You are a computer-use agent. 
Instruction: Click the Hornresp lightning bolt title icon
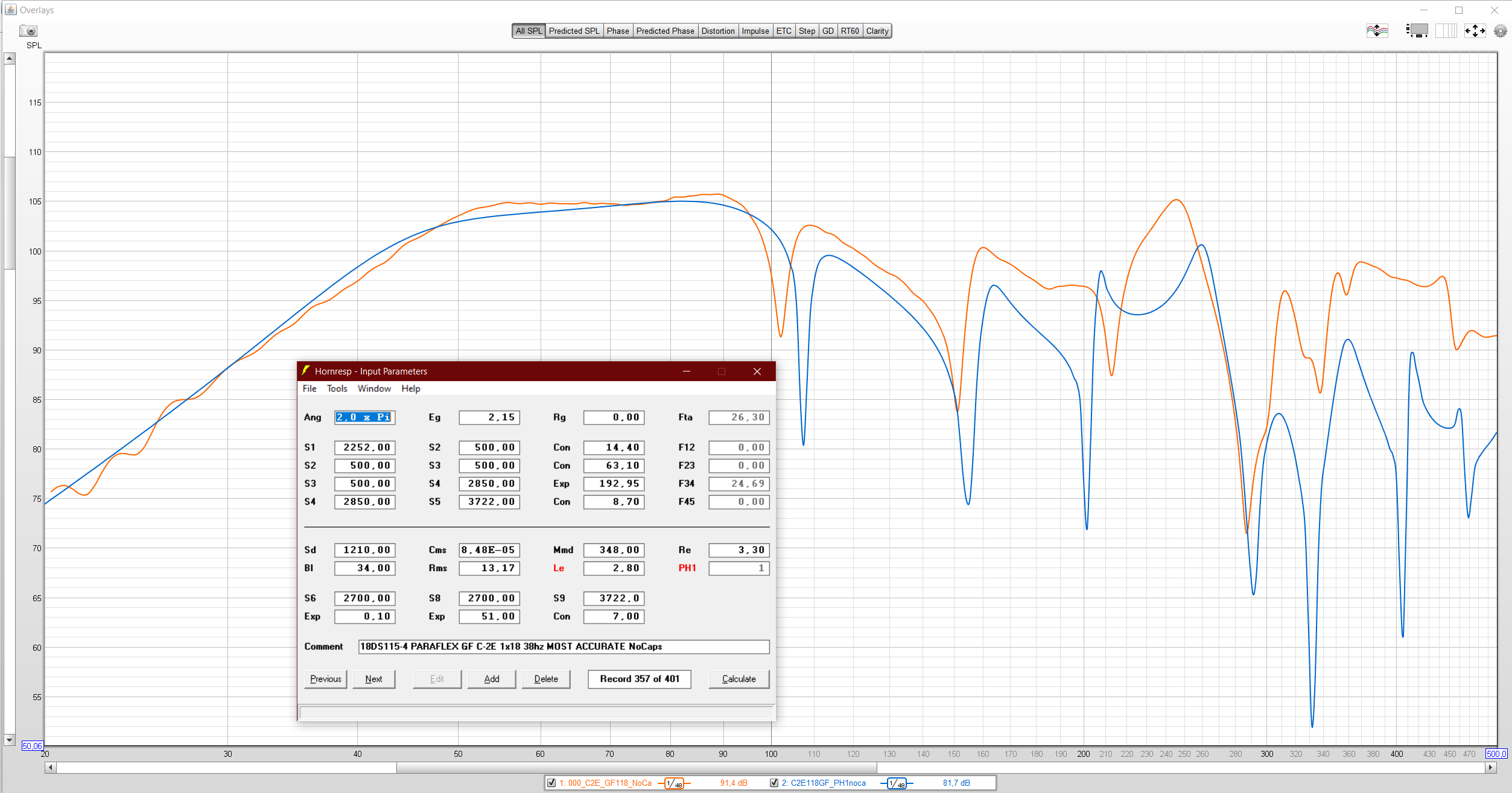(306, 371)
